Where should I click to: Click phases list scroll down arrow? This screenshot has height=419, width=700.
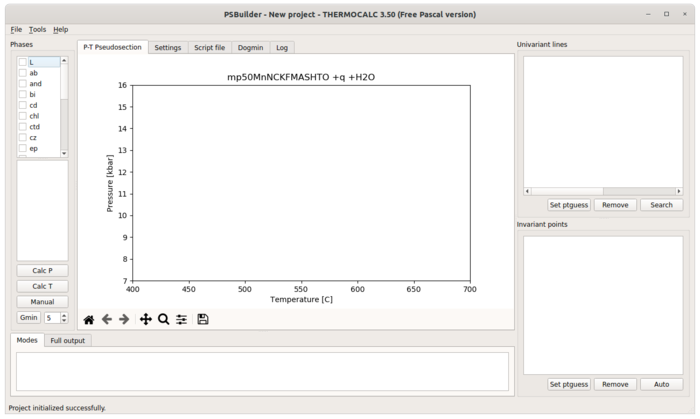coord(64,153)
